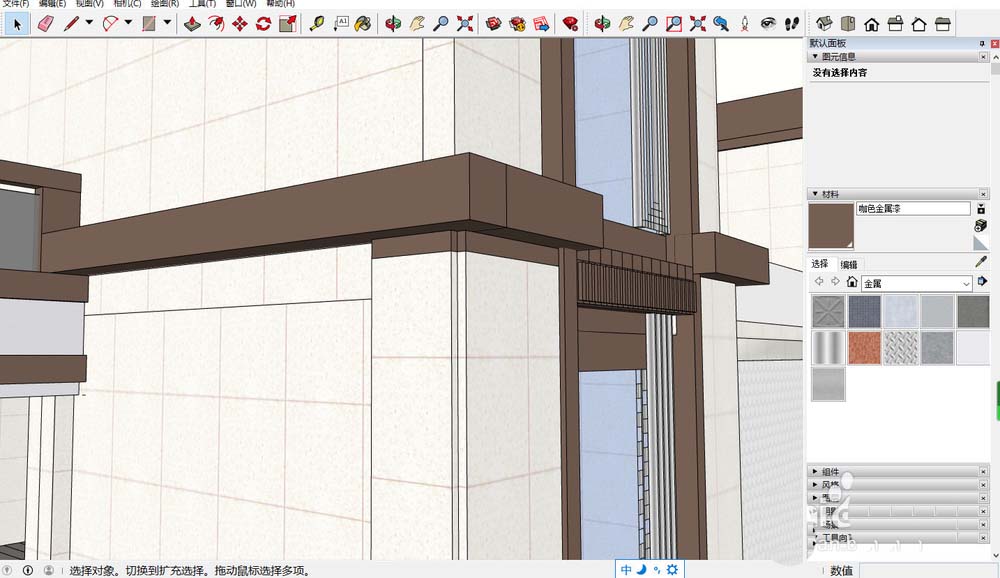The width and height of the screenshot is (1000, 578).
Task: Start the Walk footprints tool
Action: (x=792, y=24)
